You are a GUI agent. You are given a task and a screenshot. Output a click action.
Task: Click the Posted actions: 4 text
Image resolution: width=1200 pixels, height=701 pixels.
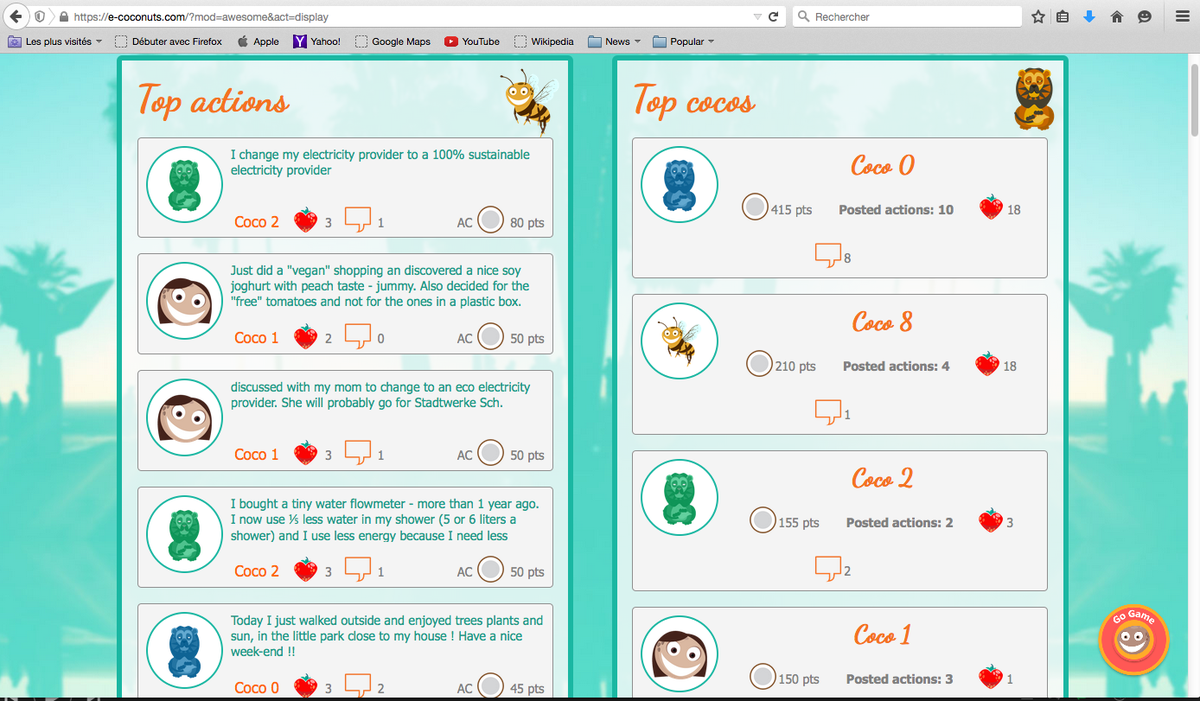pyautogui.click(x=896, y=366)
